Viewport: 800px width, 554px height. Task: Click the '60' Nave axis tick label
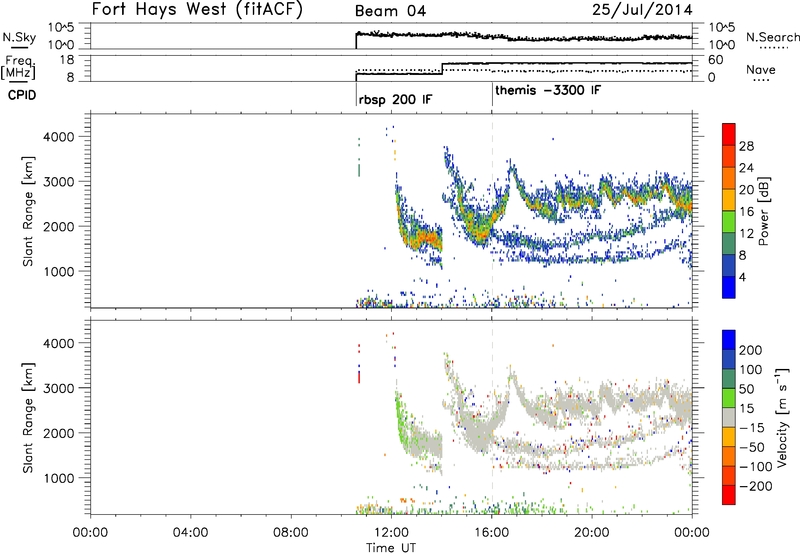[716, 60]
